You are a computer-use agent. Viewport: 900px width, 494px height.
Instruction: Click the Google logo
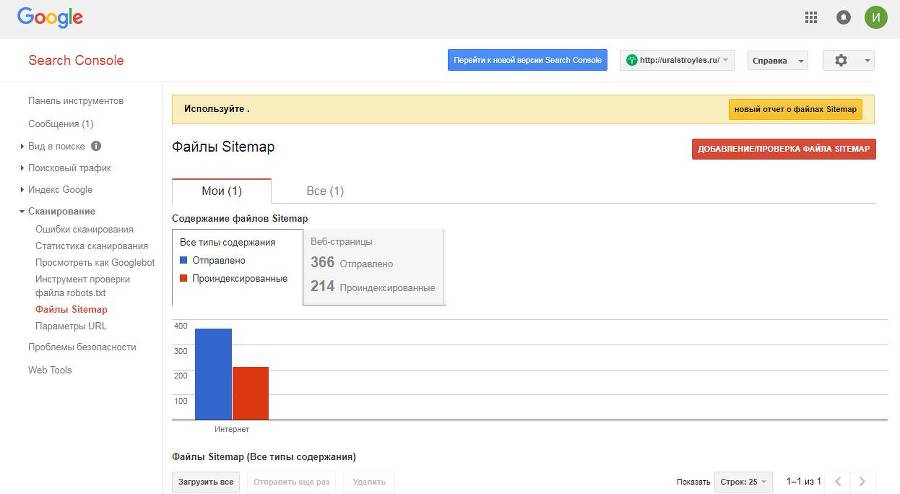(50, 17)
